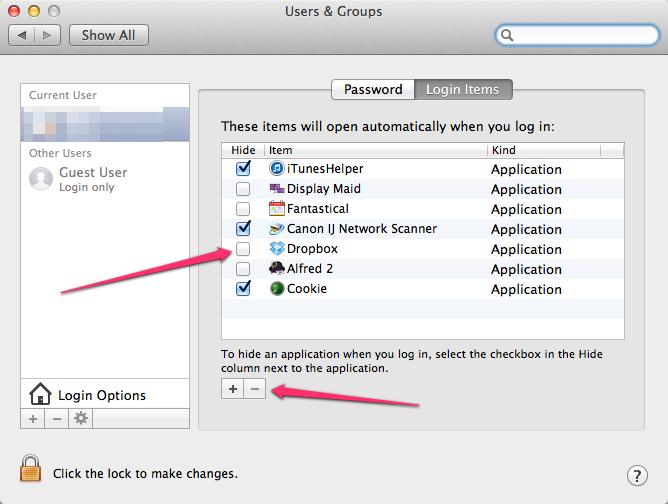Click the green Cookie app icon
This screenshot has height=504, width=668.
[276, 288]
